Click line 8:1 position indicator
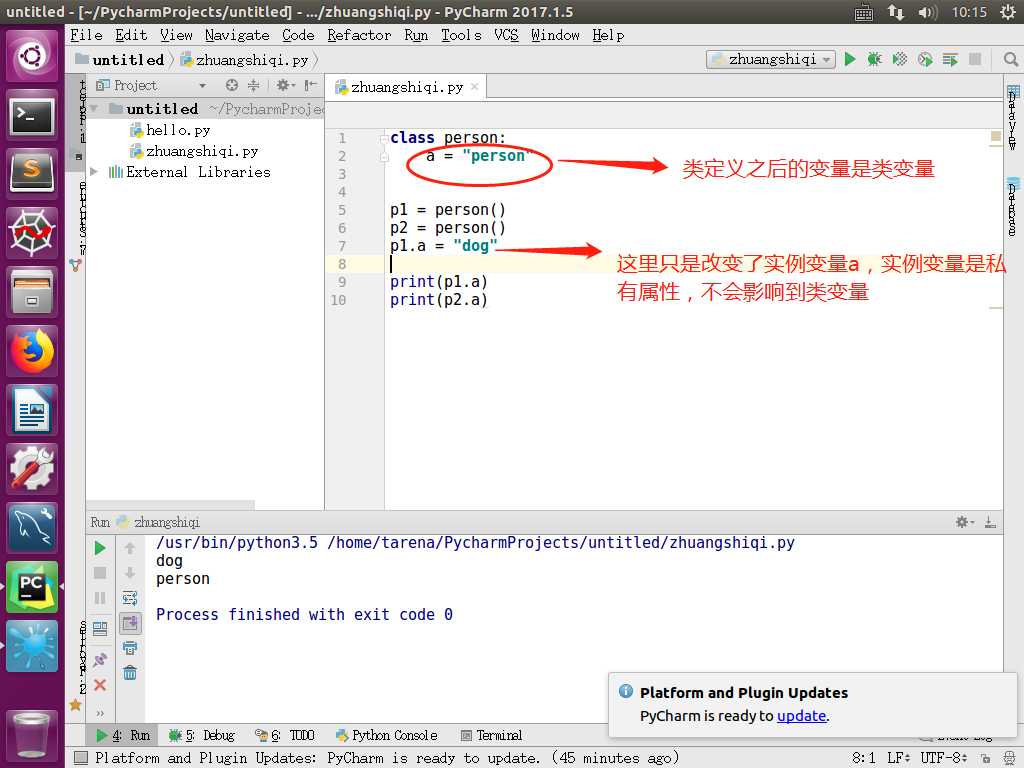Screen dimensions: 1024x768 (863, 758)
